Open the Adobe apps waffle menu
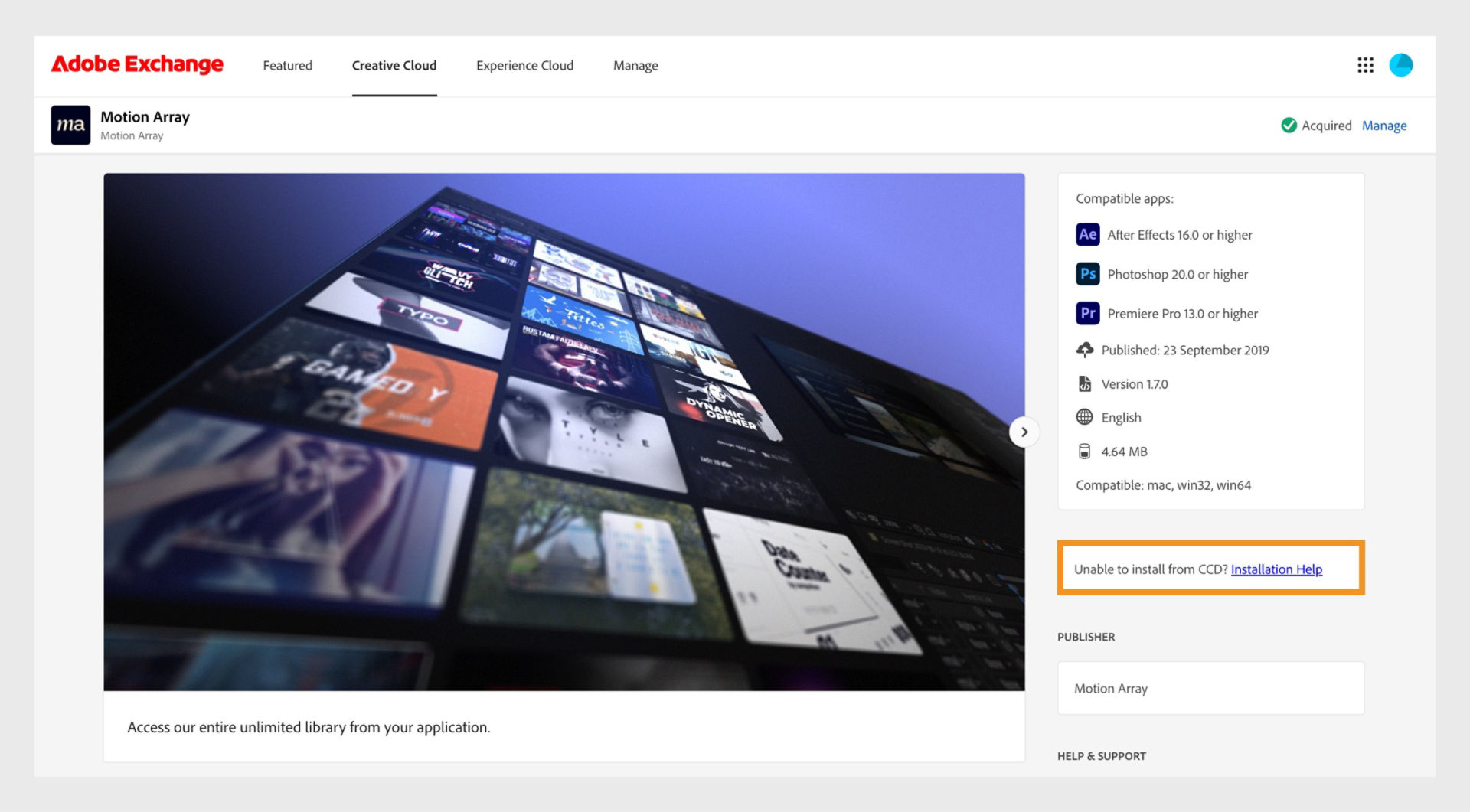This screenshot has width=1470, height=812. [1365, 65]
